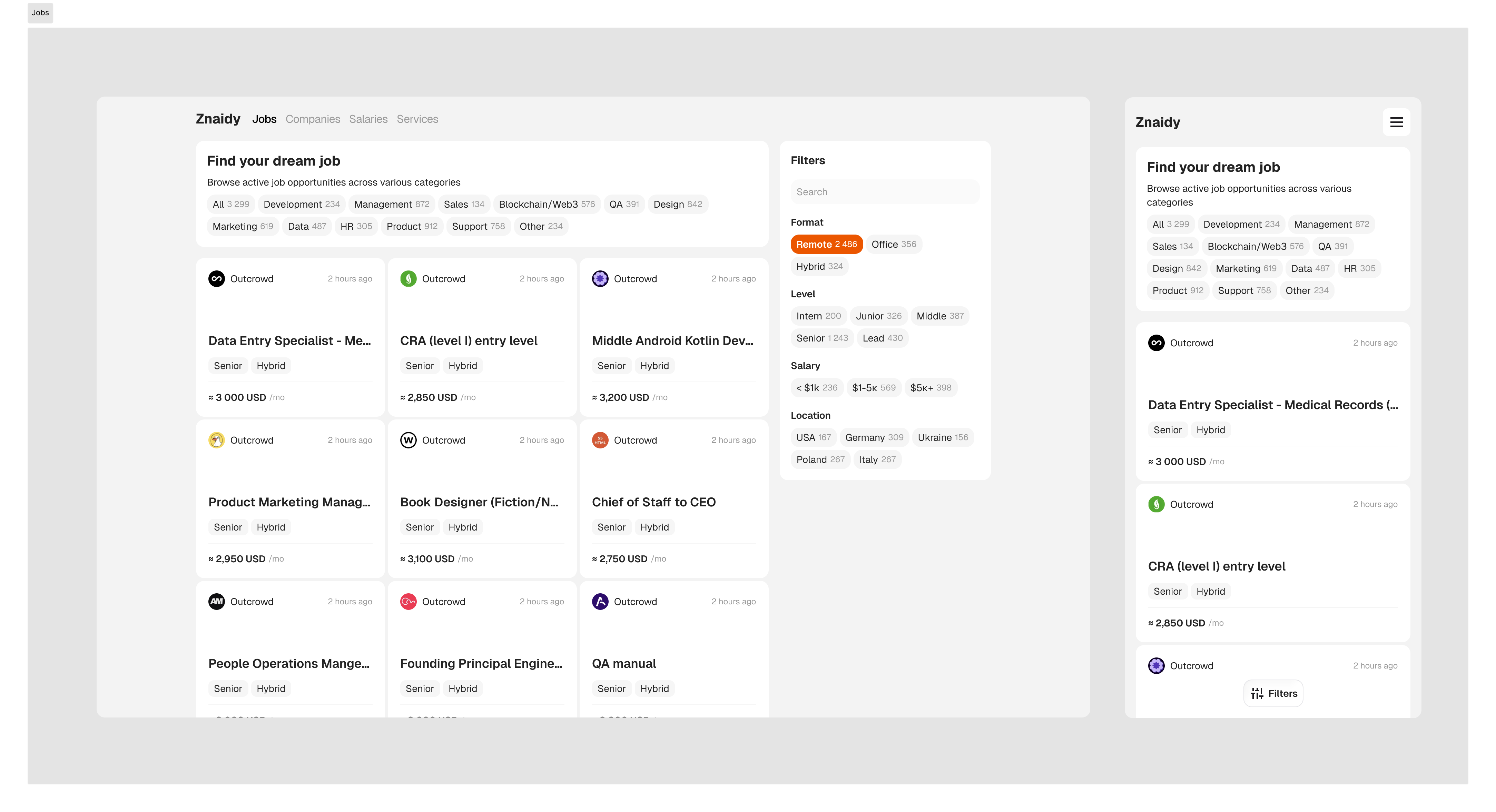Viewport: 1496px width, 812px height.
Task: Filter by $5k+ salary range
Action: coord(931,388)
